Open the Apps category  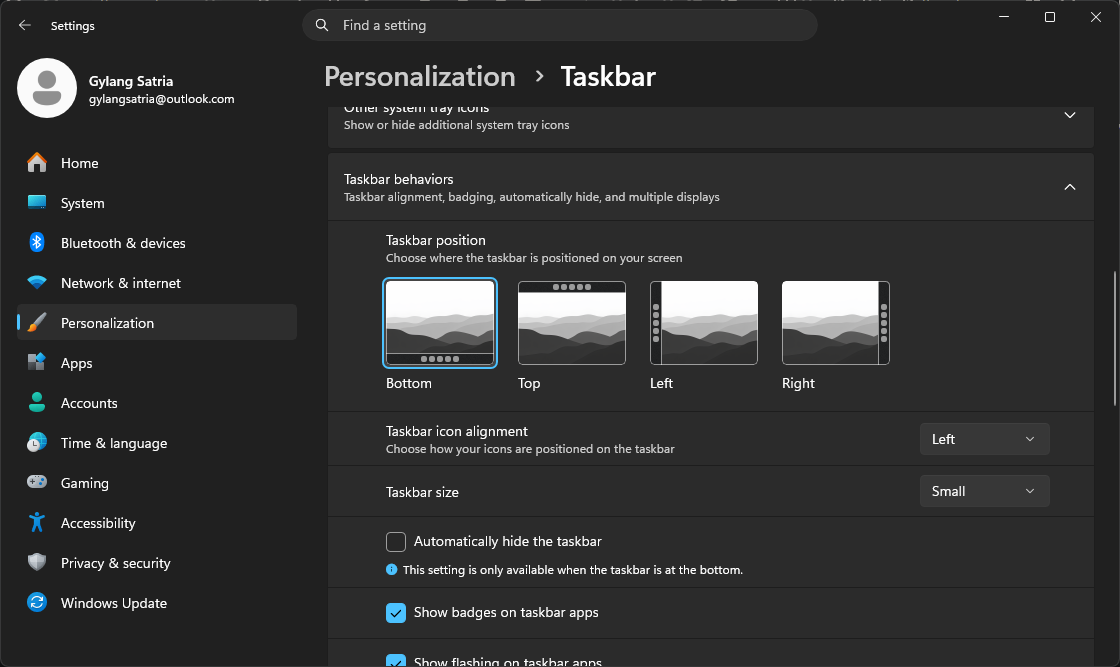(x=157, y=363)
